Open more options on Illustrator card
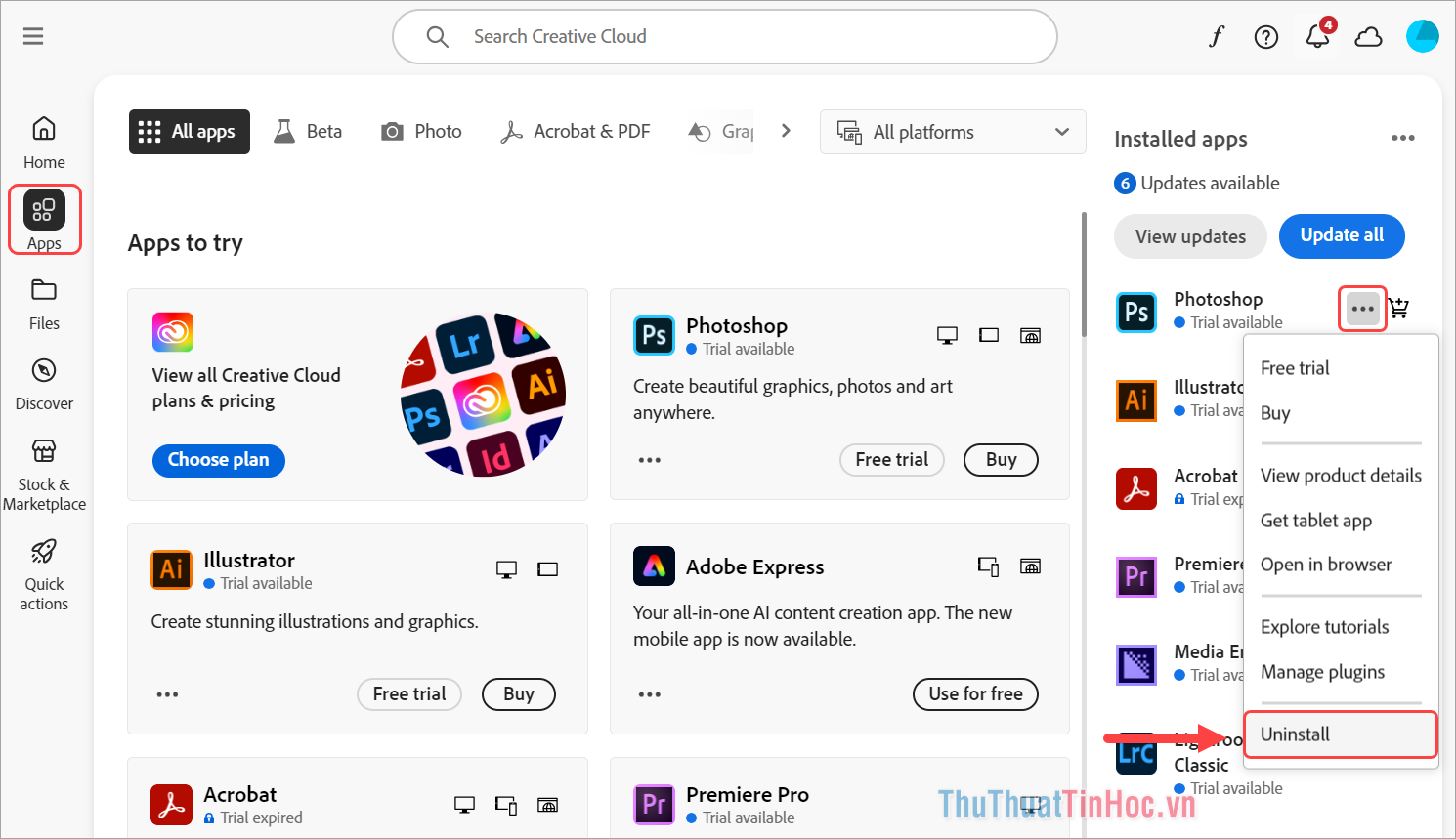1456x839 pixels. [167, 694]
